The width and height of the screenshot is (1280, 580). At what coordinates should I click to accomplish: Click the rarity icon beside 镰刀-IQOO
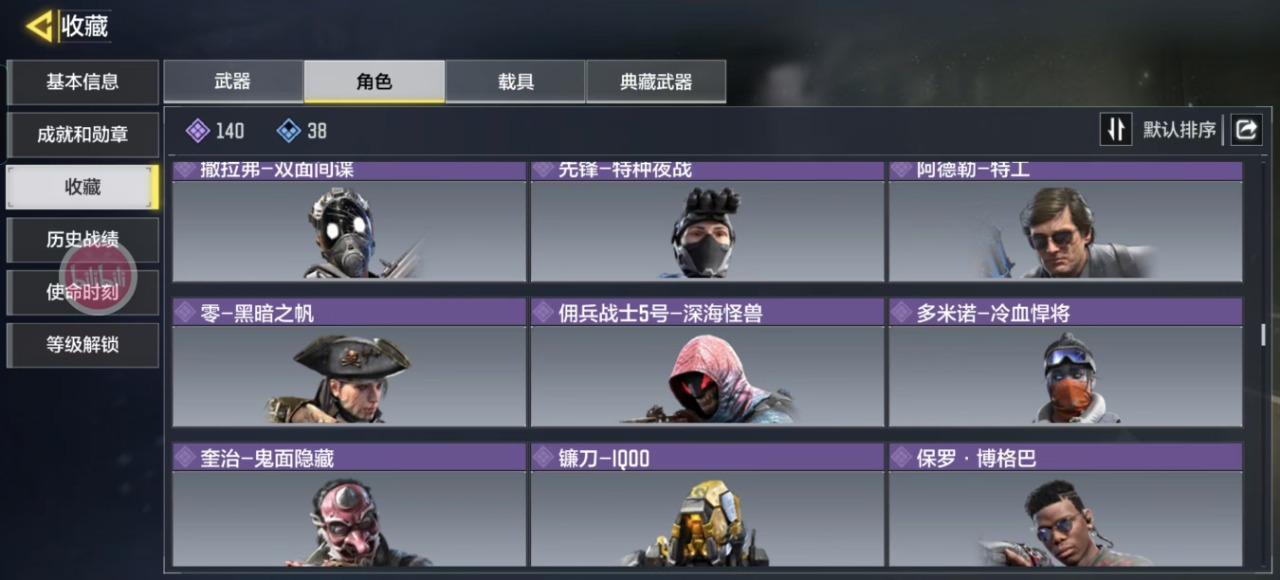pyautogui.click(x=543, y=458)
